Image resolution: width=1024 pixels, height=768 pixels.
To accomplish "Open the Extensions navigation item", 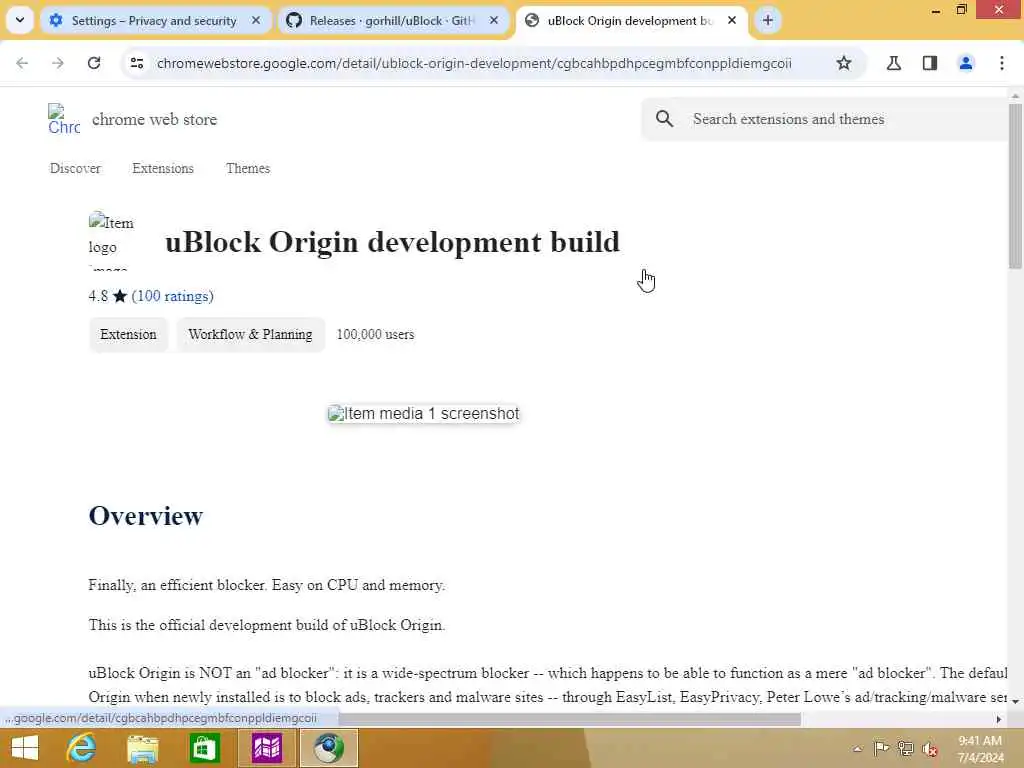I will (163, 168).
